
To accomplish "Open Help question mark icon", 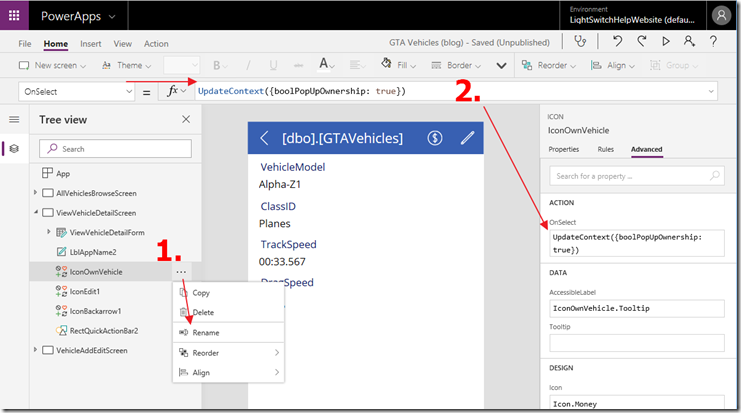I will (x=713, y=42).
